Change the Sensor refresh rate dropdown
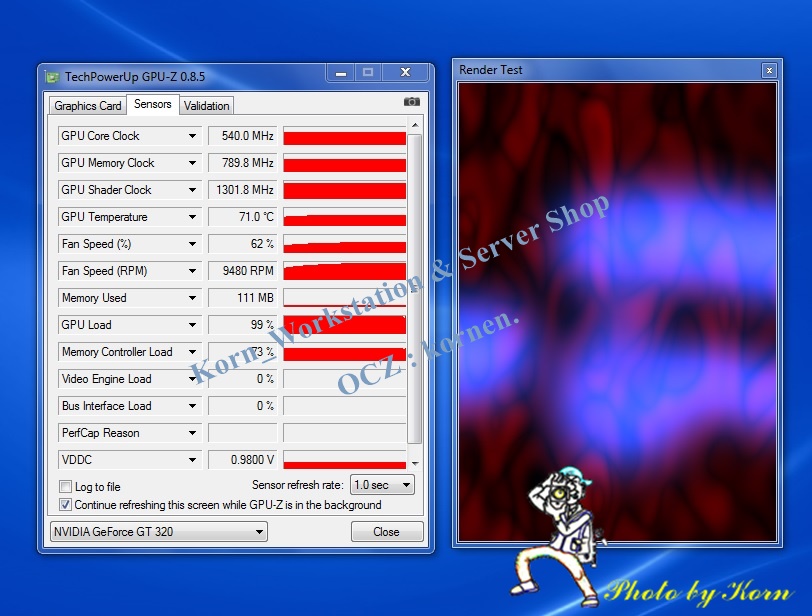The height and width of the screenshot is (616, 812). (x=382, y=485)
